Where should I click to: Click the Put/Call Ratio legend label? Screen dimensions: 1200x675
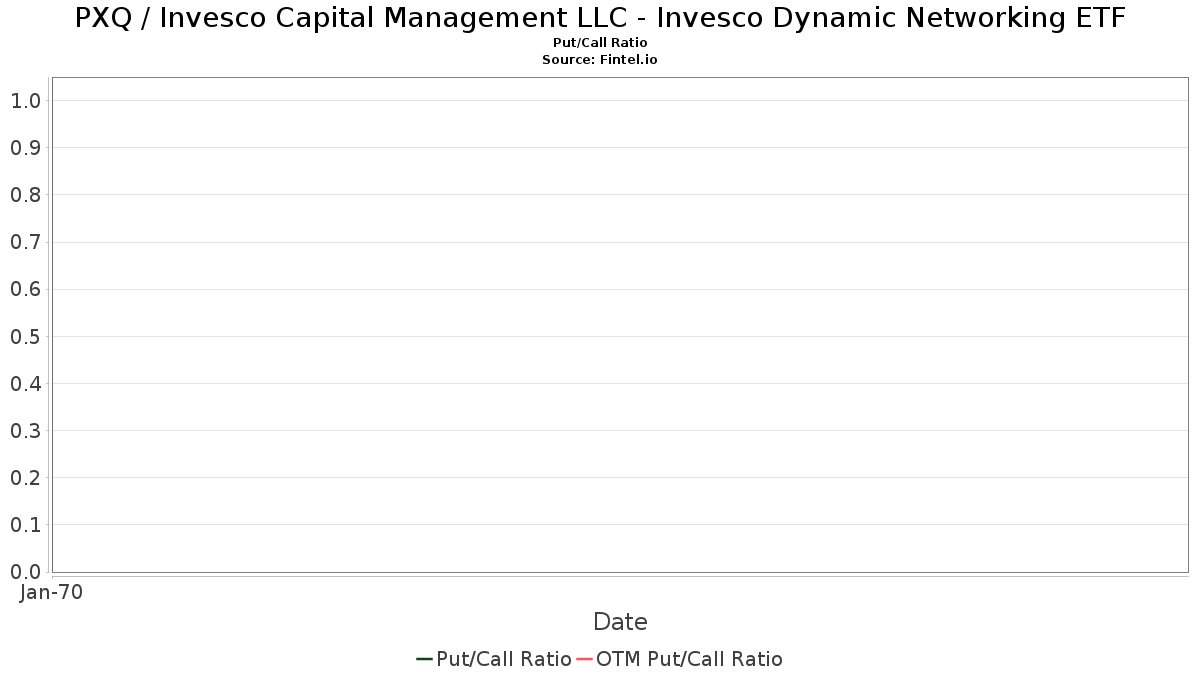point(504,659)
